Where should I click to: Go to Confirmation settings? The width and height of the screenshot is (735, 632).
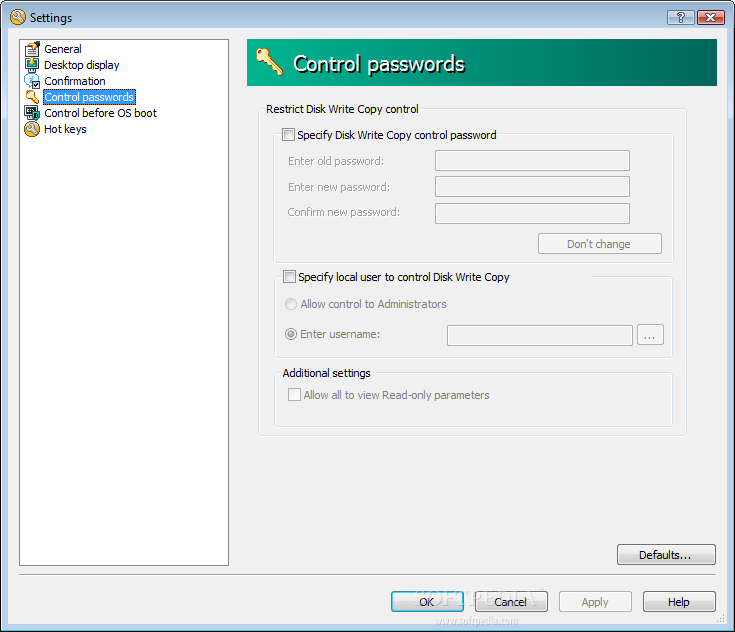tap(75, 81)
